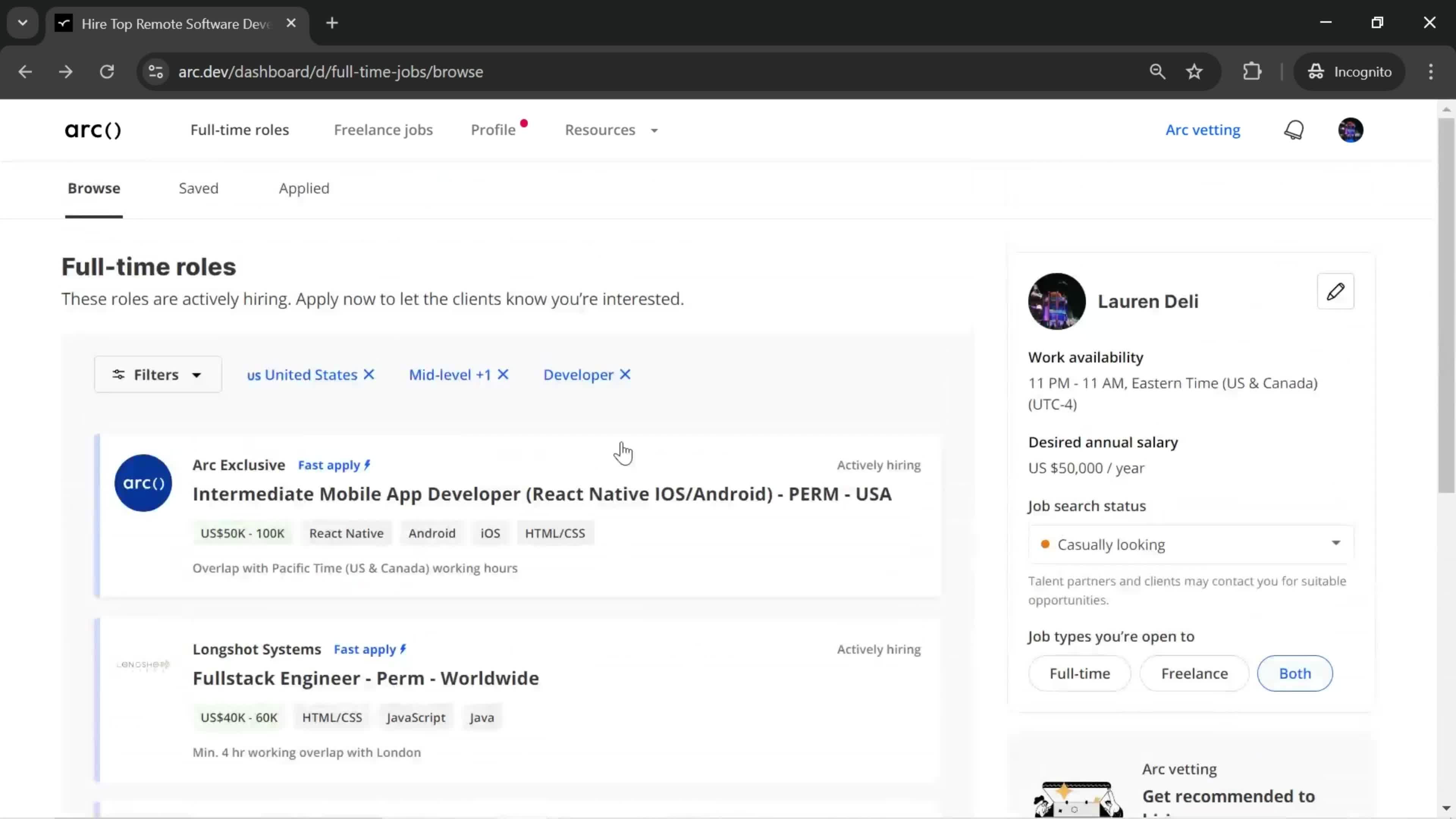Click the Incognito indicator
The height and width of the screenshot is (819, 1456).
point(1349,72)
